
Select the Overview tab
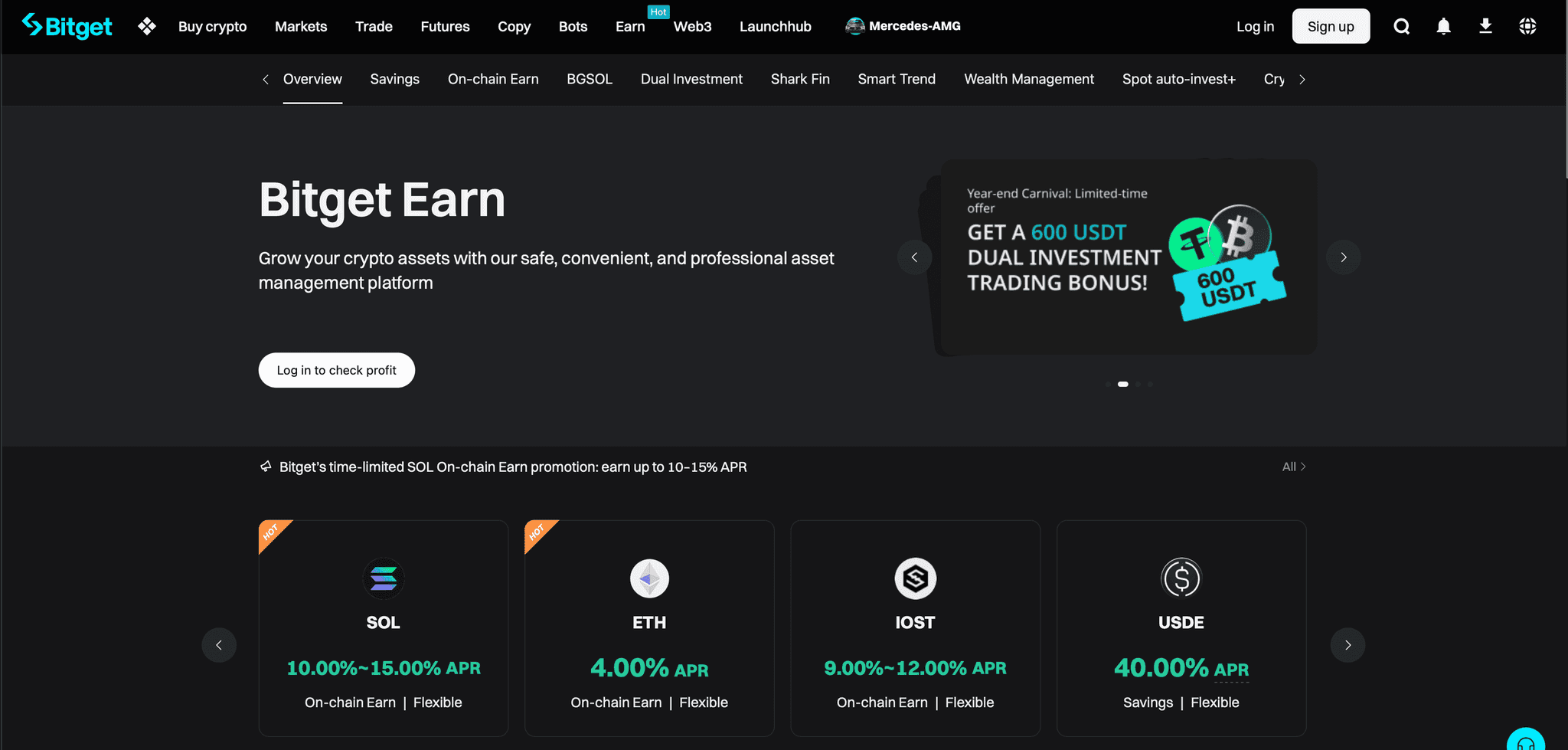coord(312,79)
